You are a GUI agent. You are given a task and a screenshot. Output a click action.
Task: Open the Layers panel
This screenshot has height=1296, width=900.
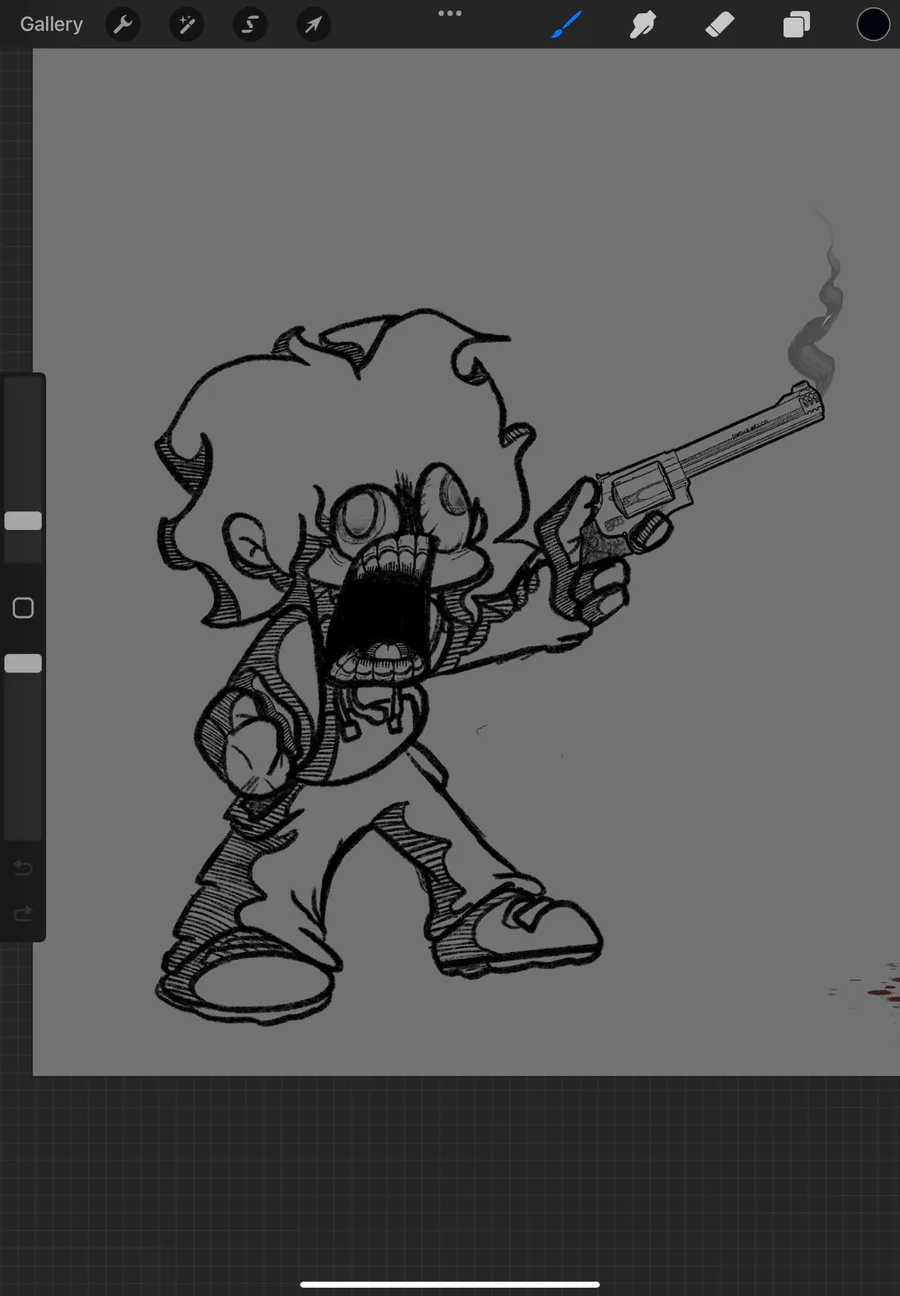tap(797, 24)
